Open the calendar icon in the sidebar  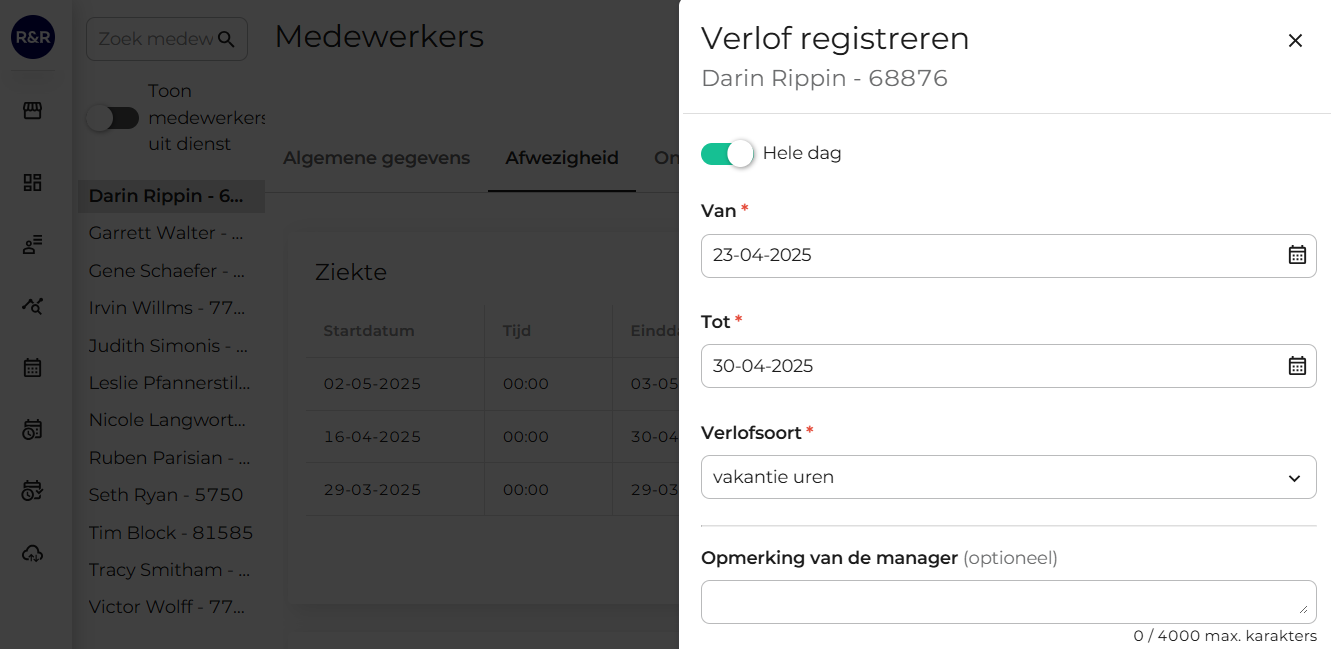tap(33, 367)
